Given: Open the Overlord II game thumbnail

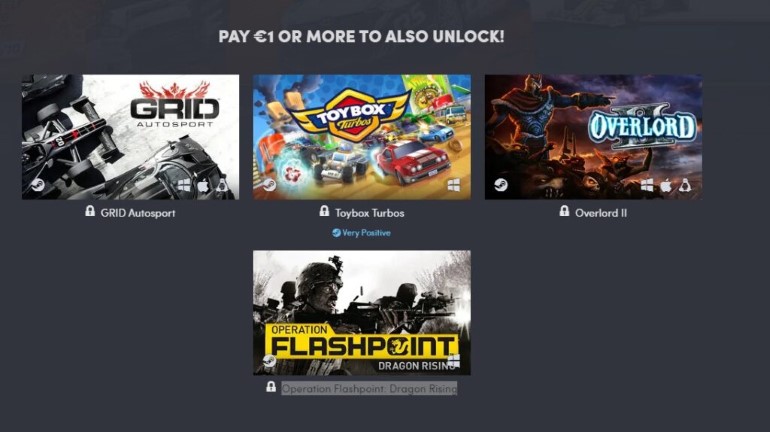Looking at the screenshot, I should coord(593,137).
